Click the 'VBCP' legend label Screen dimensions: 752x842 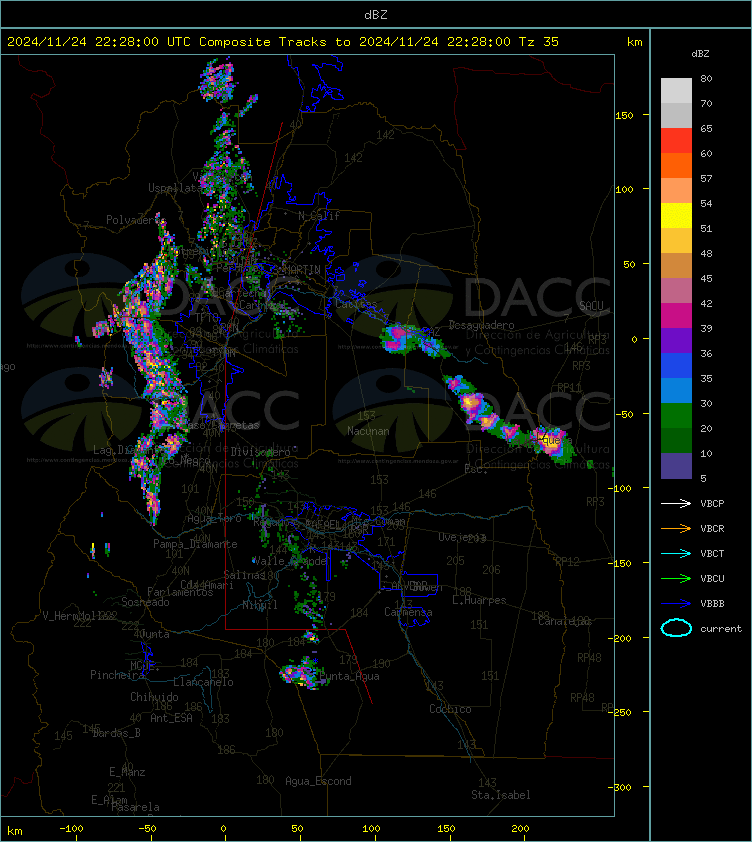pyautogui.click(x=712, y=503)
